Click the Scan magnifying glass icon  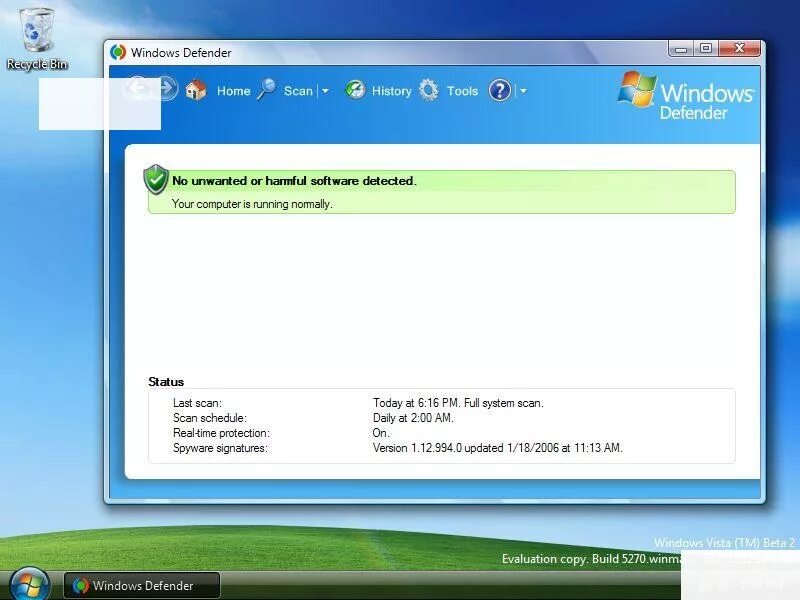pos(266,90)
